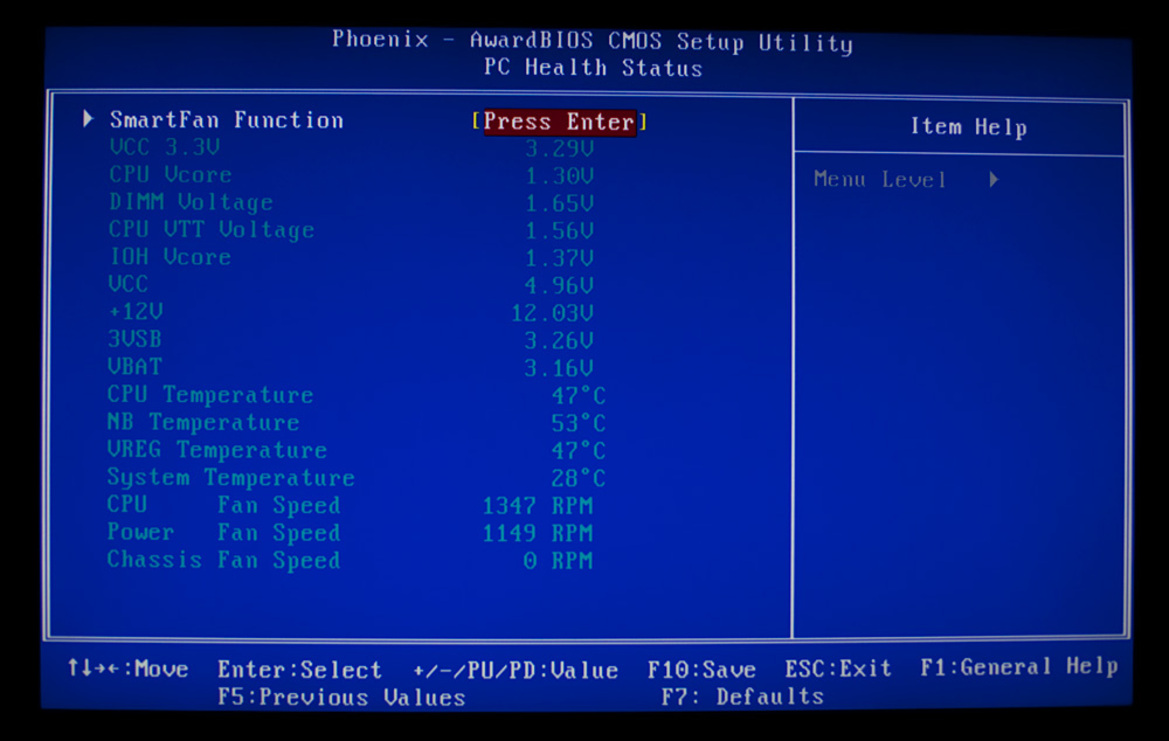The image size is (1169, 741).
Task: Click the SmartFan Function submenu arrow
Action: (88, 119)
